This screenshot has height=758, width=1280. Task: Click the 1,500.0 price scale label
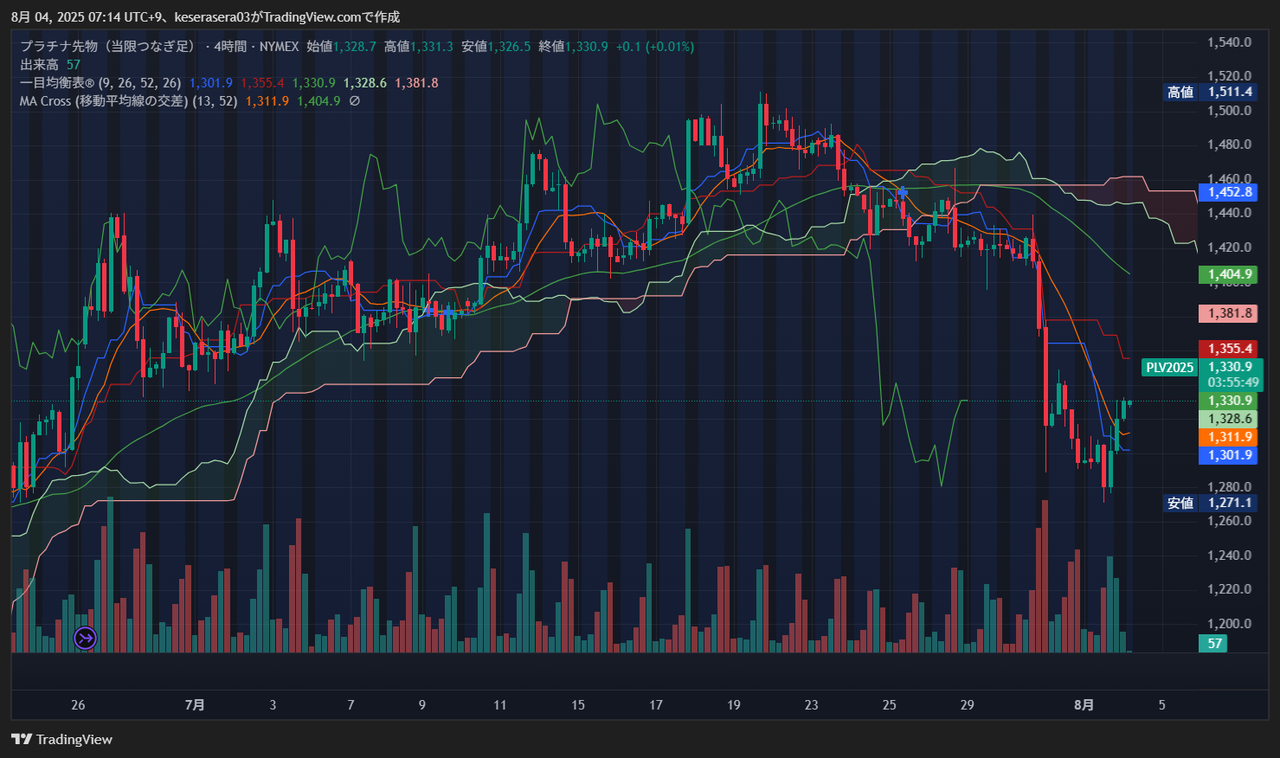coord(1229,110)
